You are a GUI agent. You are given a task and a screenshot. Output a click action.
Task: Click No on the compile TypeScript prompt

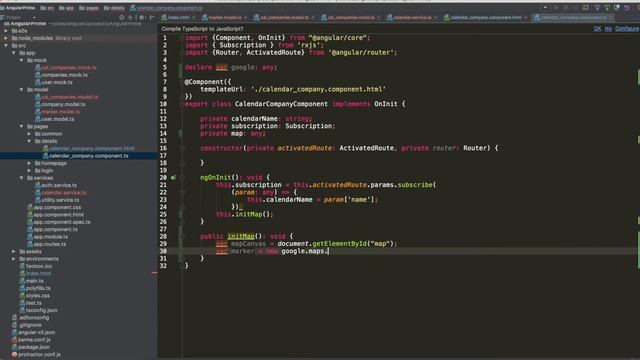click(608, 29)
